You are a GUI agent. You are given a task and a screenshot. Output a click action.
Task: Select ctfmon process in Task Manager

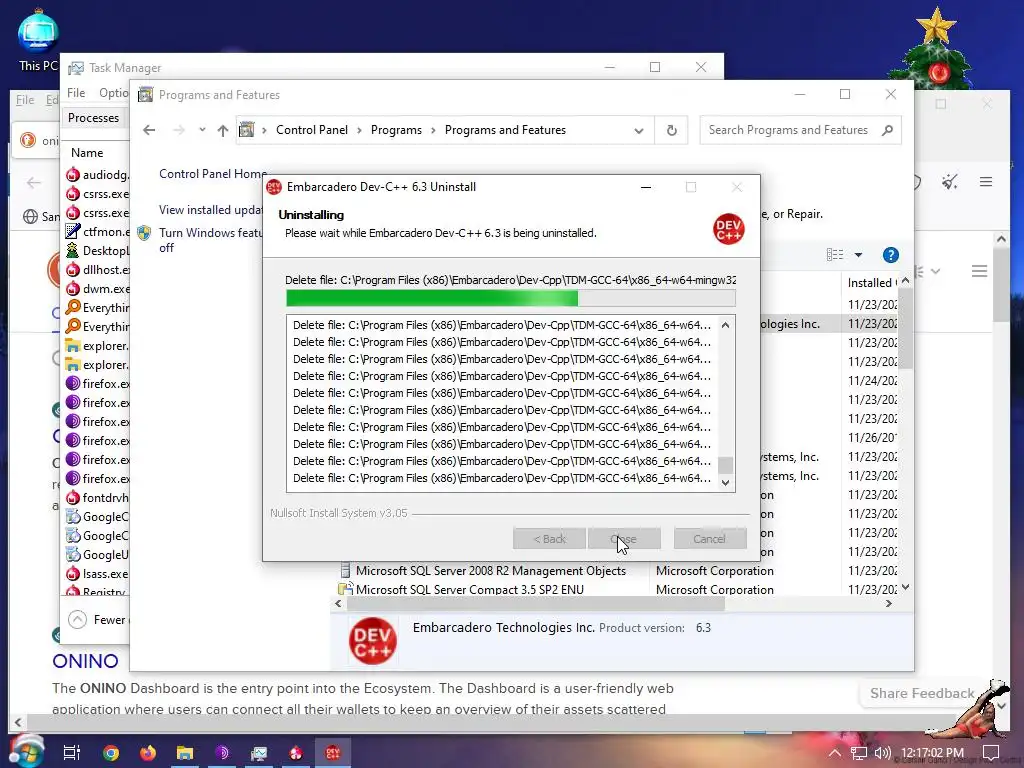pos(97,232)
